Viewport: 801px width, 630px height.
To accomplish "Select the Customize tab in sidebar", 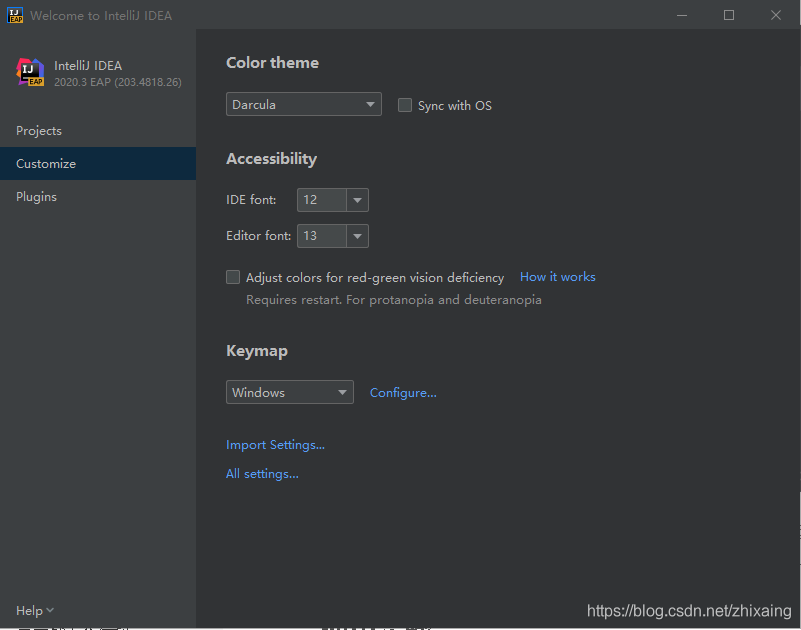I will pyautogui.click(x=46, y=164).
